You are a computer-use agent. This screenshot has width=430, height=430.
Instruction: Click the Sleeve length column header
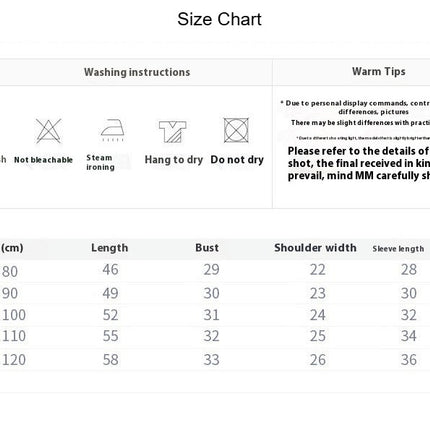pos(398,249)
